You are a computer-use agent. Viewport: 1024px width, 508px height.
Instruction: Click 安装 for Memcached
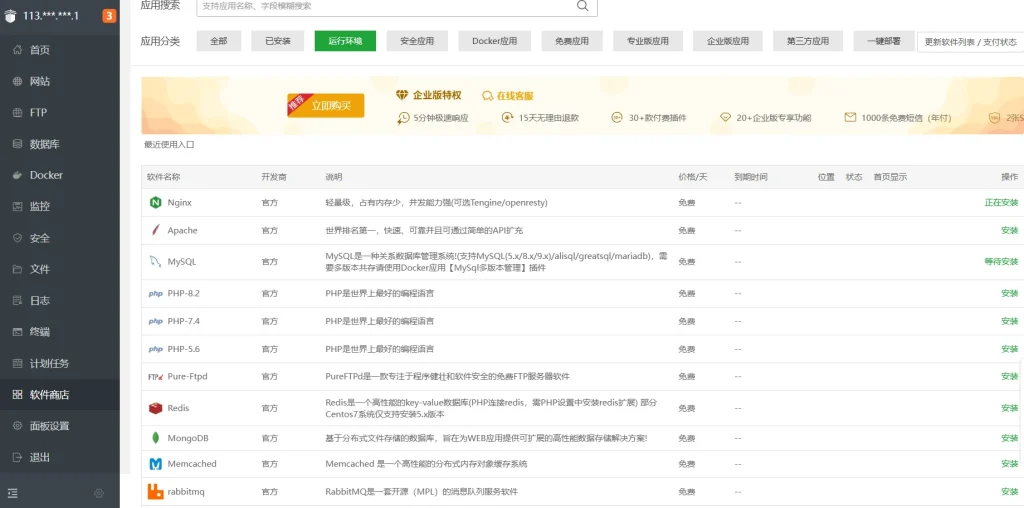[1010, 464]
